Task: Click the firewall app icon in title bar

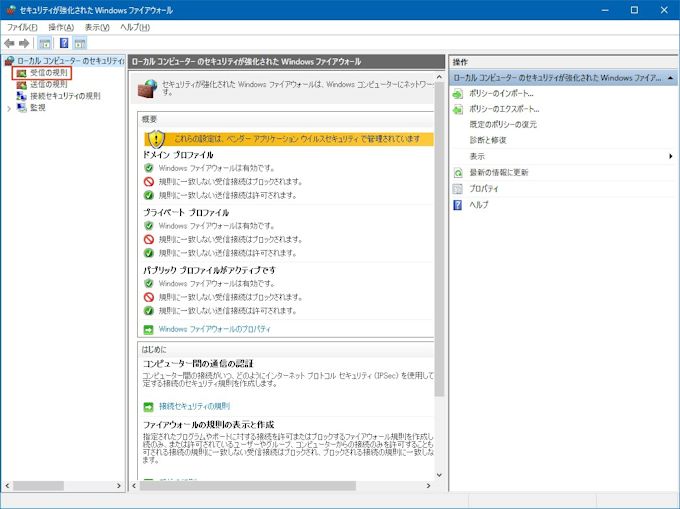Action: [x=11, y=10]
